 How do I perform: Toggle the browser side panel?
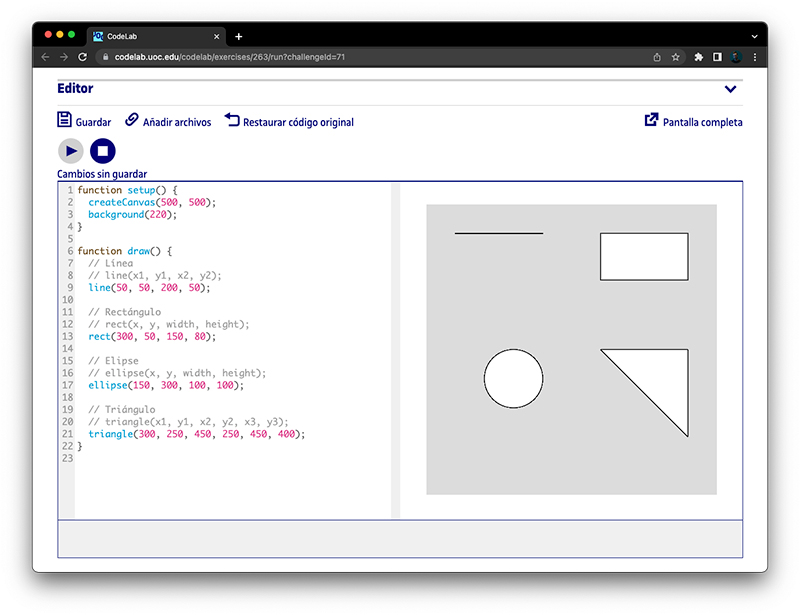pos(717,57)
